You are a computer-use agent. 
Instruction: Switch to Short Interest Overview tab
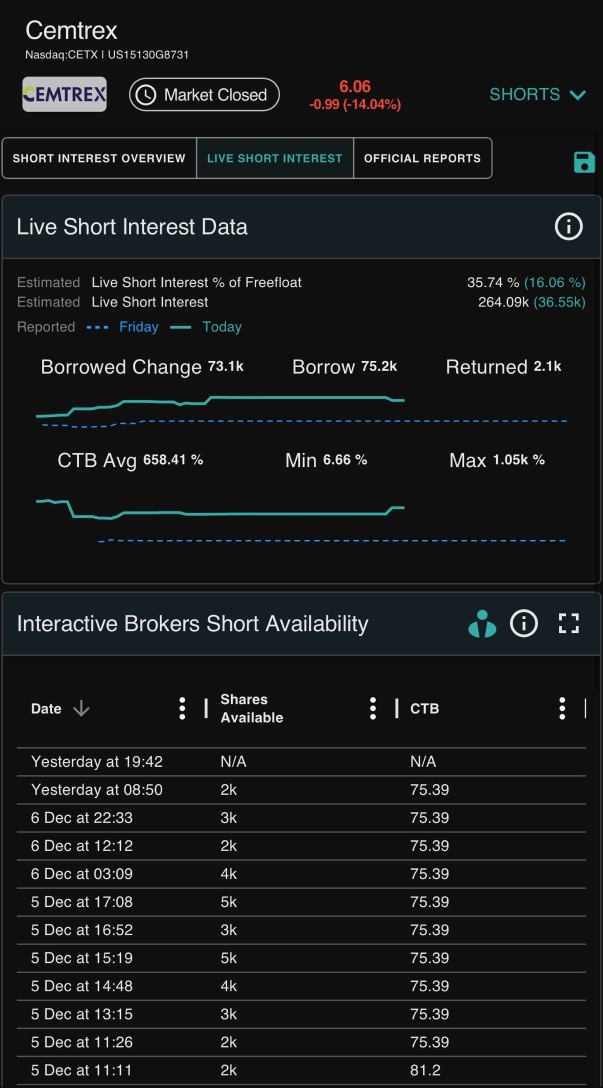99,158
